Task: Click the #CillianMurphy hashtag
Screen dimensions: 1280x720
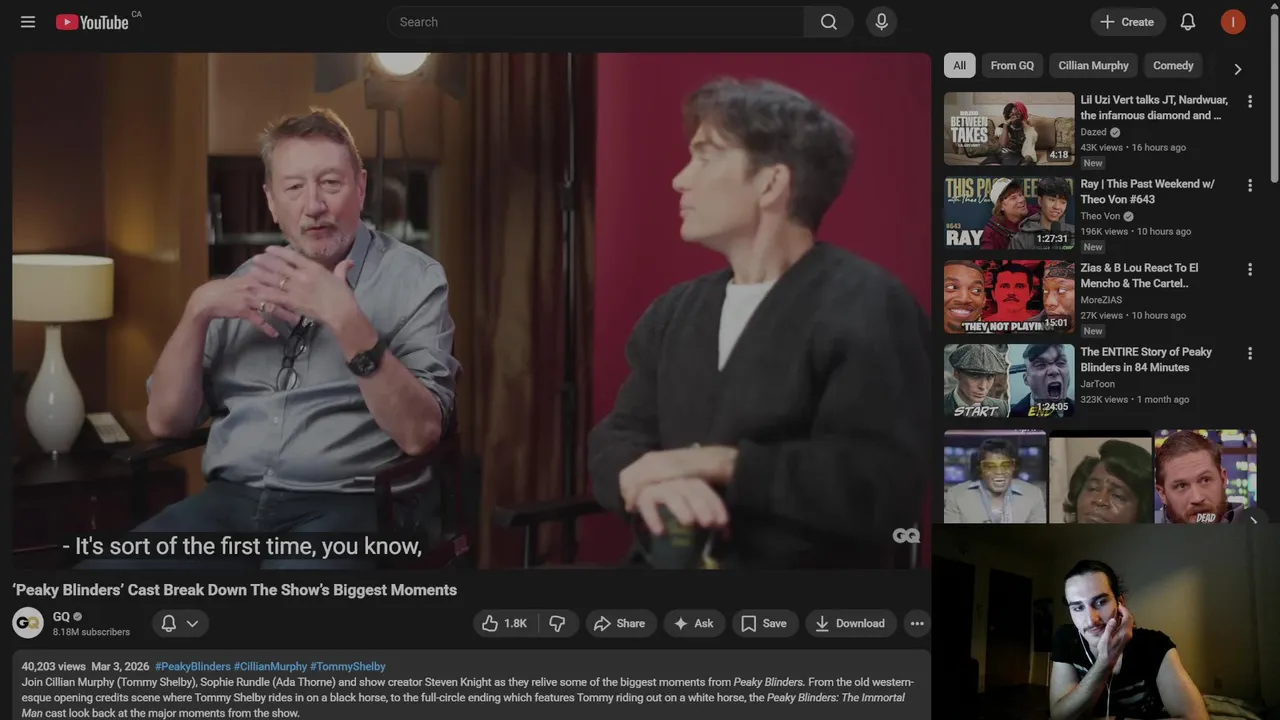Action: [270, 666]
